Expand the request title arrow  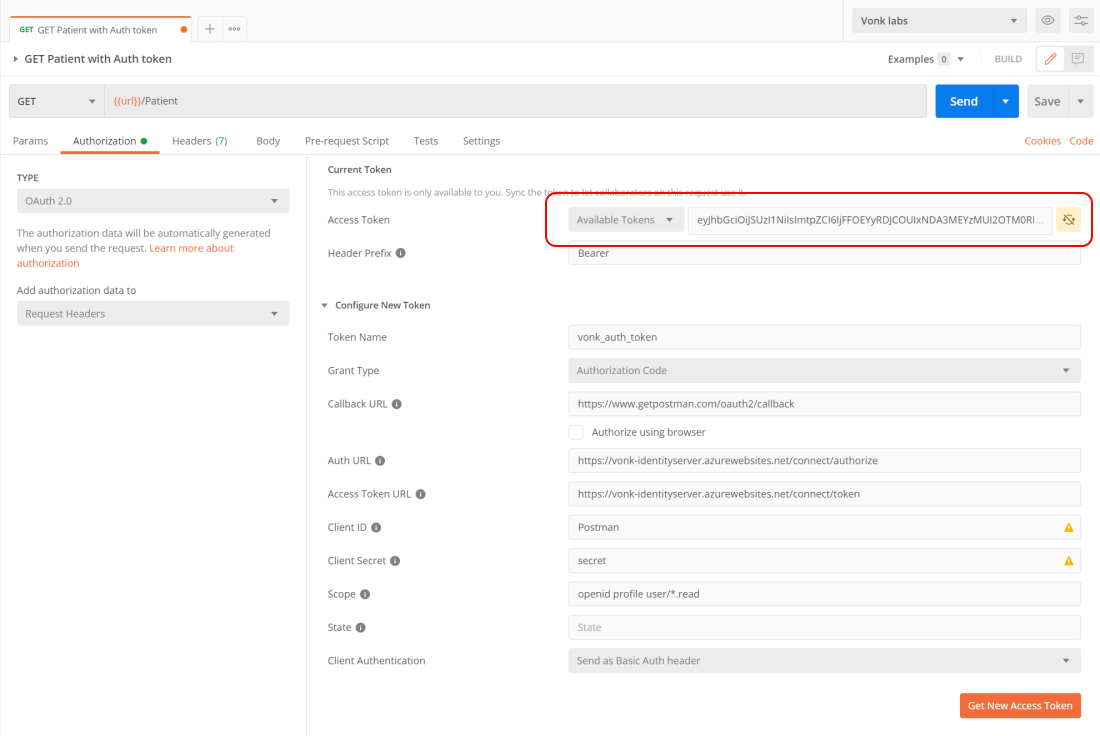[15, 59]
